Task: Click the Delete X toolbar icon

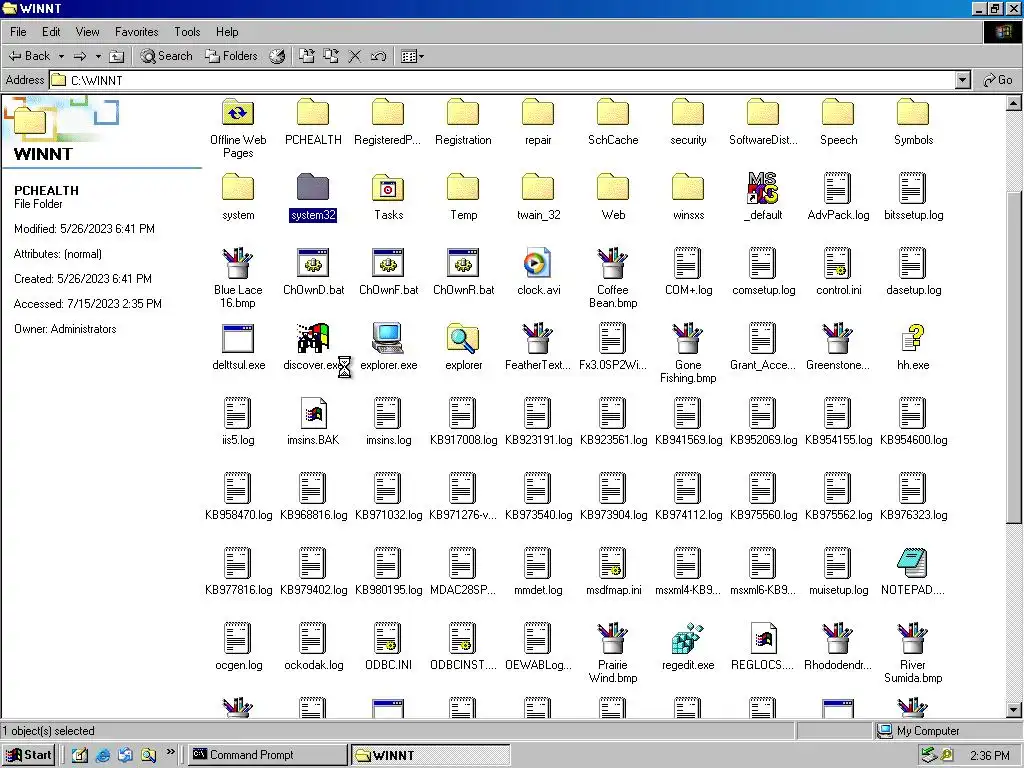Action: (x=355, y=56)
